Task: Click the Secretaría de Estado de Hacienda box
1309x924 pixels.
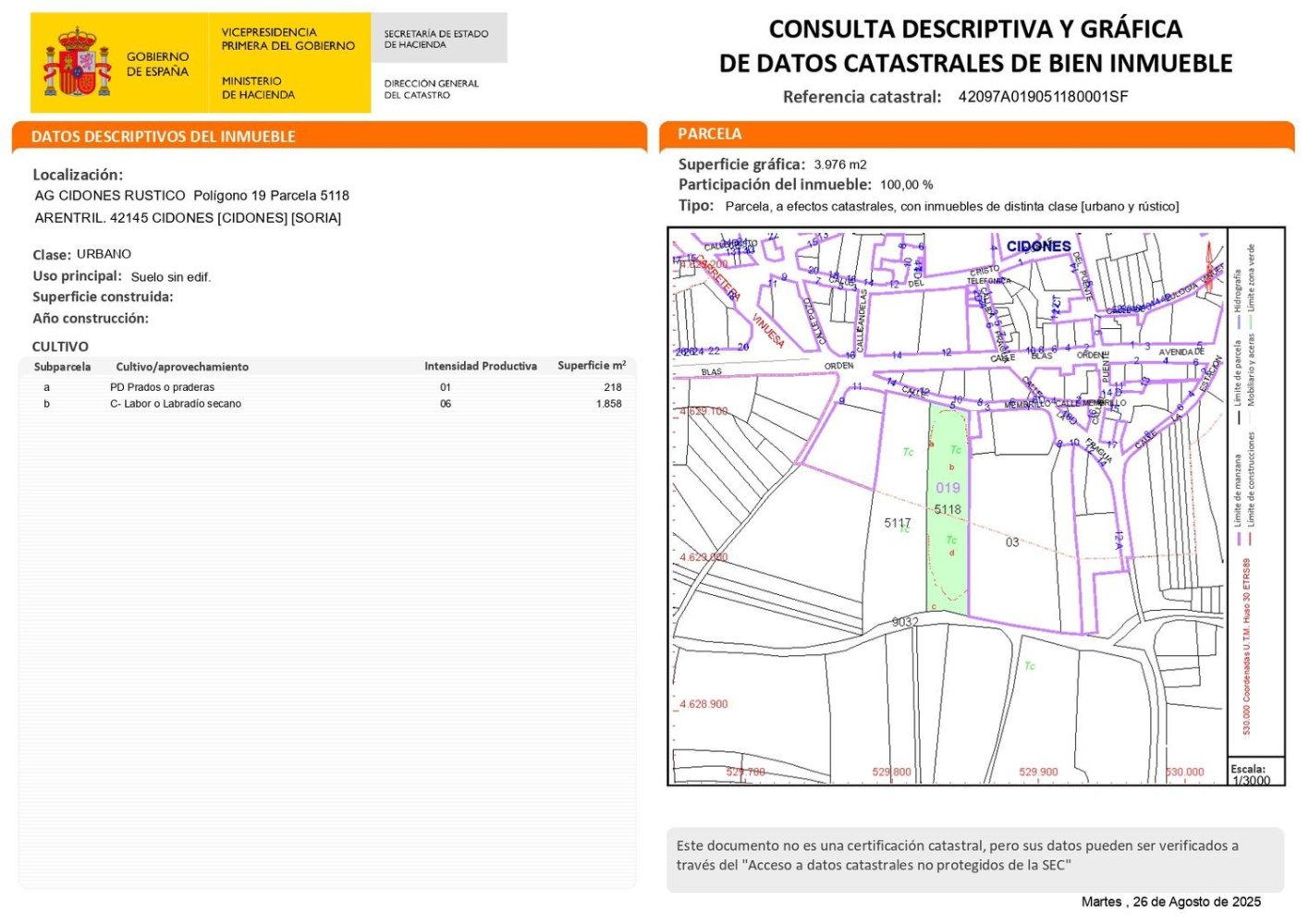Action: (438, 39)
